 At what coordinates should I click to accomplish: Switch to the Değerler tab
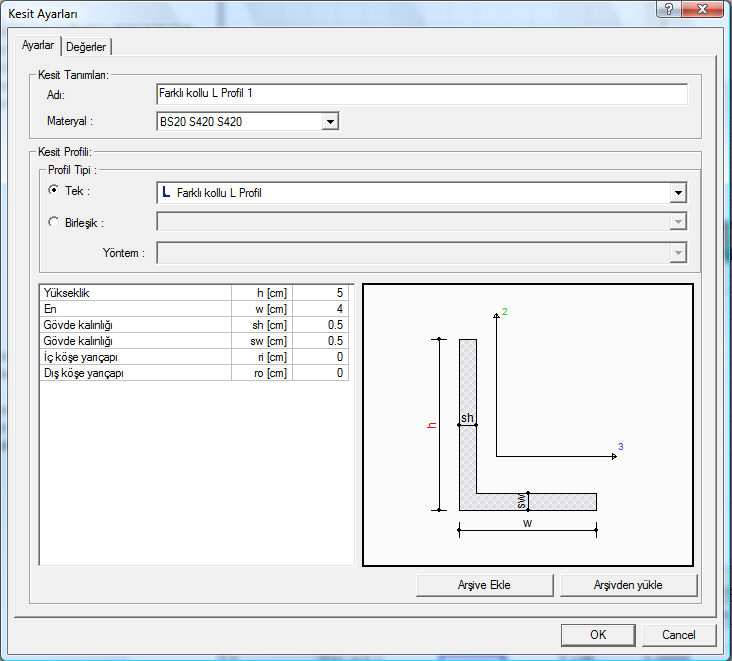(86, 47)
